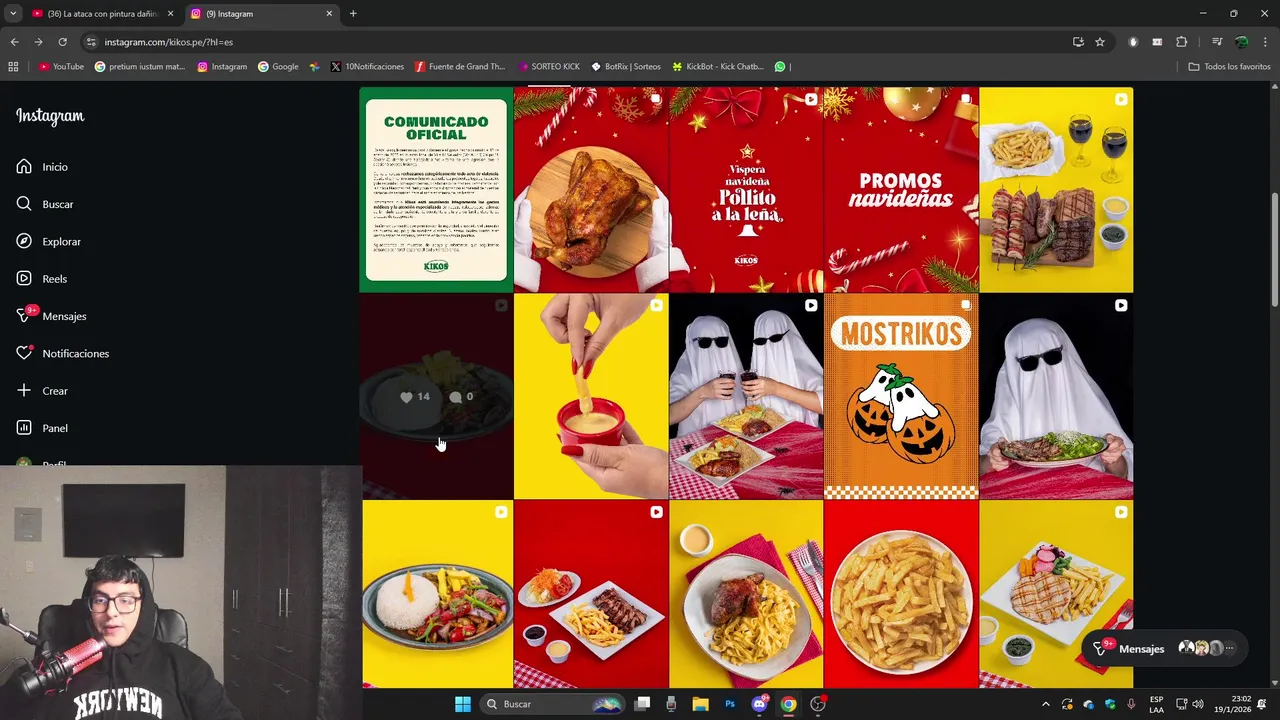Image resolution: width=1280 pixels, height=720 pixels.
Task: Open Chrome three-dot menu
Action: [x=1265, y=42]
